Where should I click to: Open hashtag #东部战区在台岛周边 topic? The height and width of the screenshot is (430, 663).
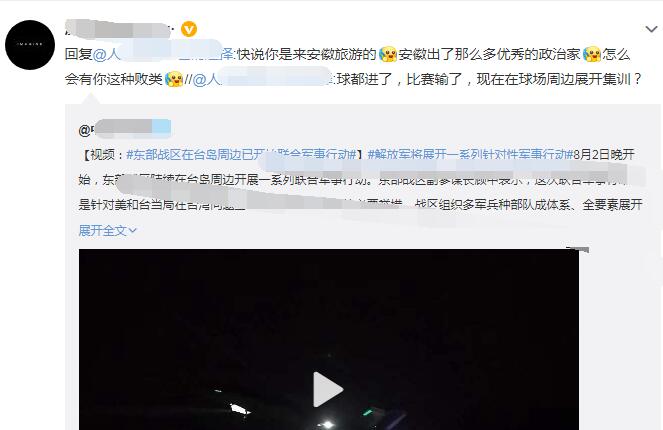pos(241,154)
